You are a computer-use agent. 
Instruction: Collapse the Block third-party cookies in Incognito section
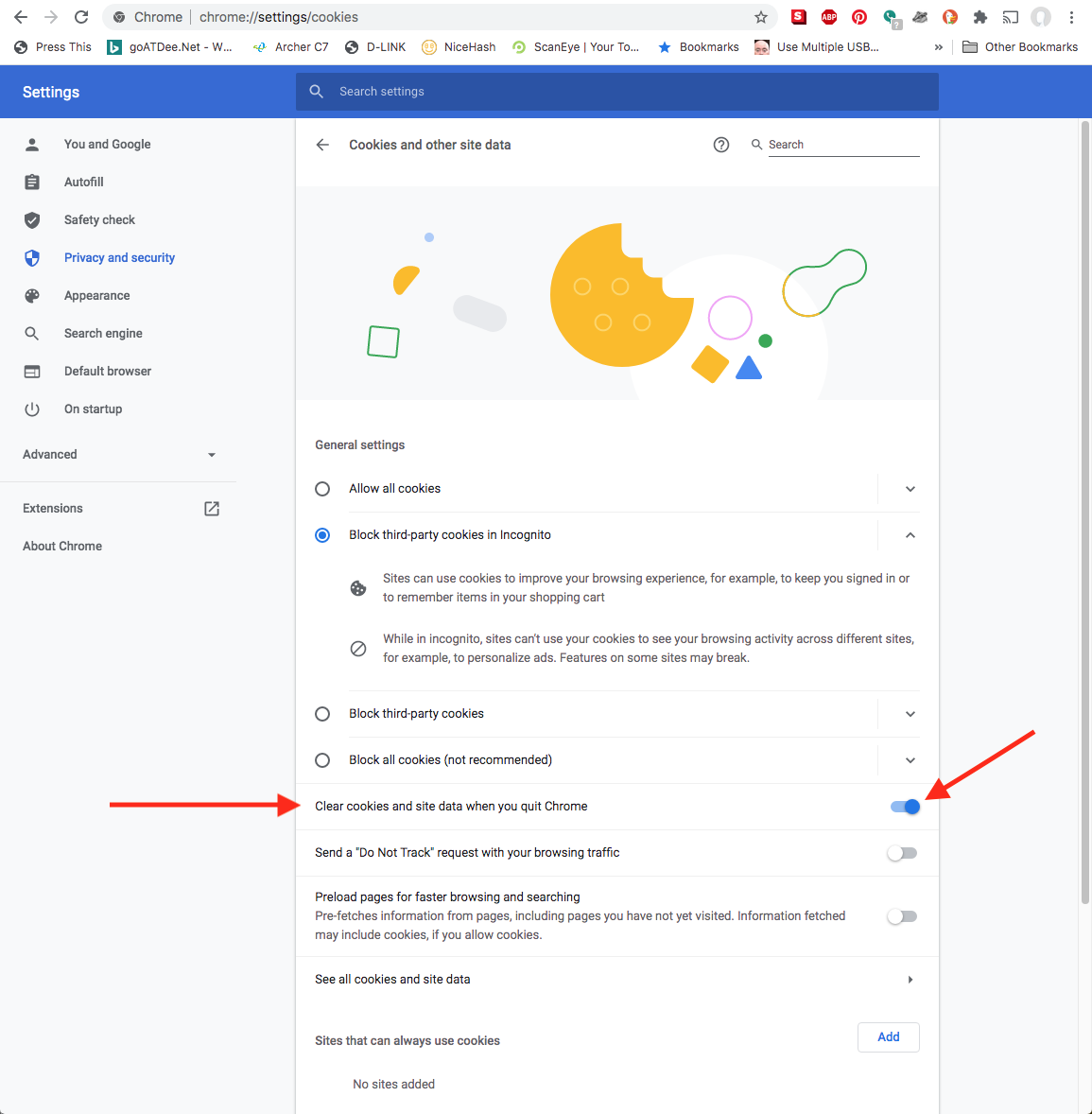[x=910, y=534]
